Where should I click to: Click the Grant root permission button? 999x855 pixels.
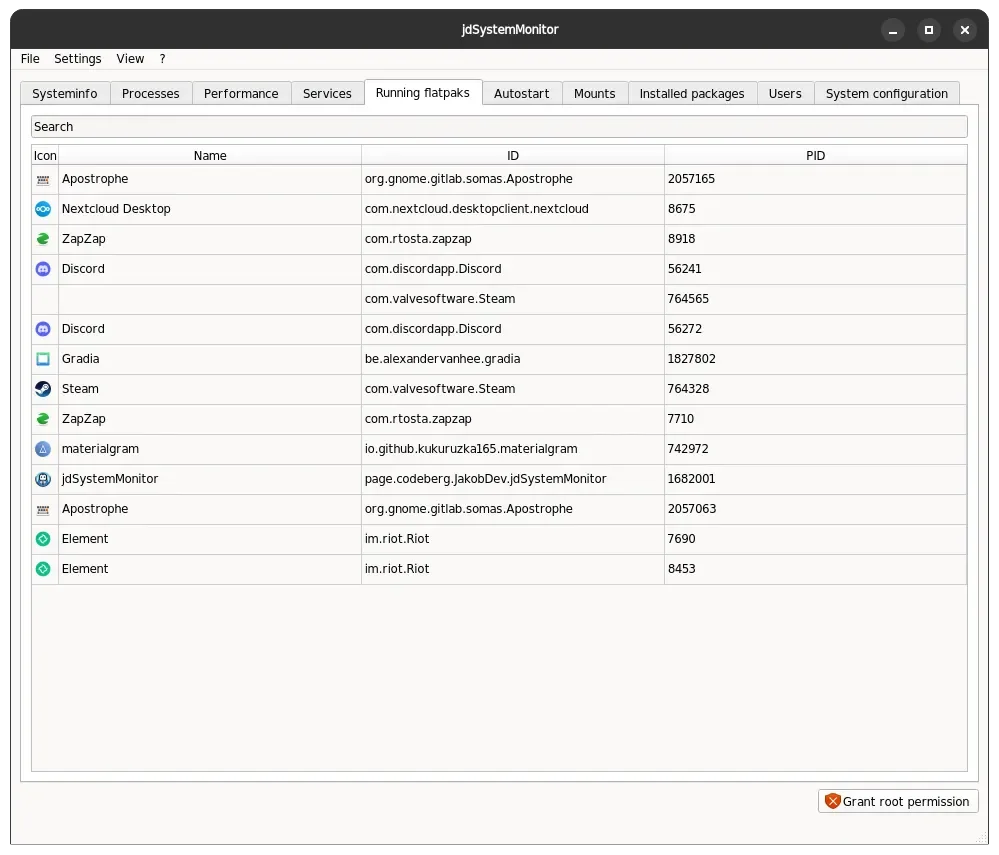[x=898, y=801]
